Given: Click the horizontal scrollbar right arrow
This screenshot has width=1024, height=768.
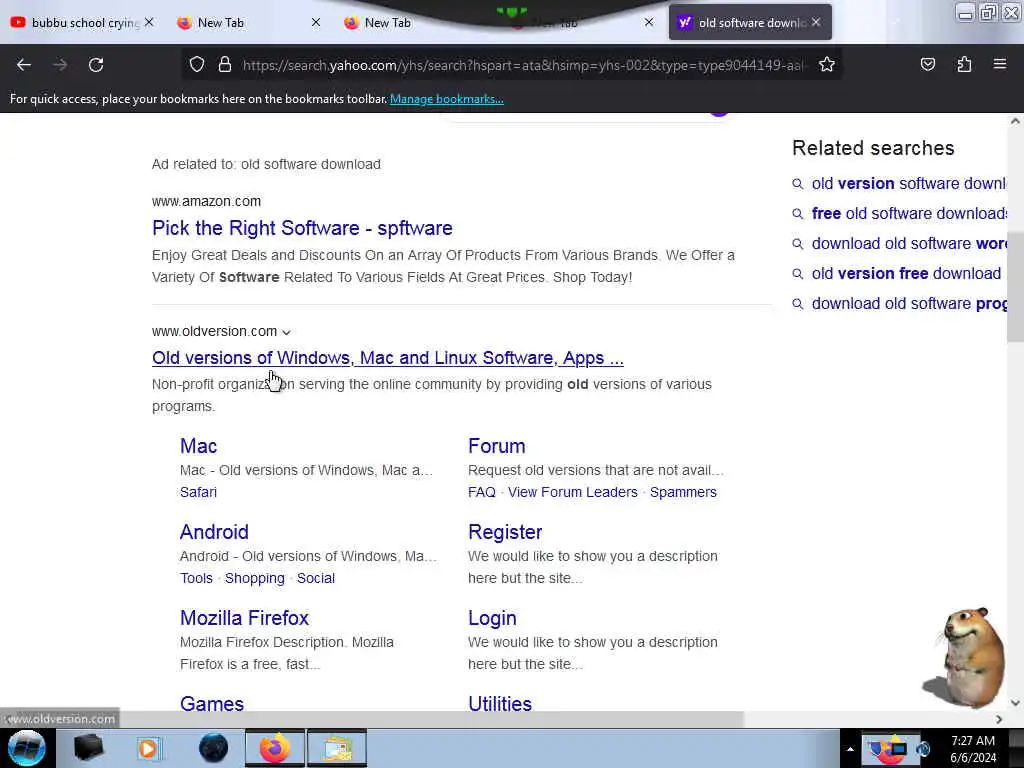Looking at the screenshot, I should tap(999, 719).
